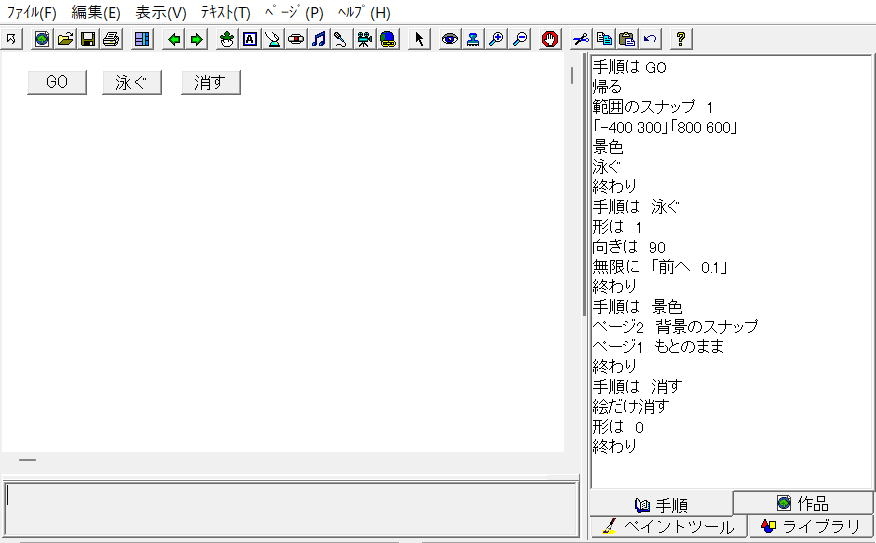Viewport: 876px width, 543px height.
Task: Create a text box with the A icon
Action: tap(250, 39)
